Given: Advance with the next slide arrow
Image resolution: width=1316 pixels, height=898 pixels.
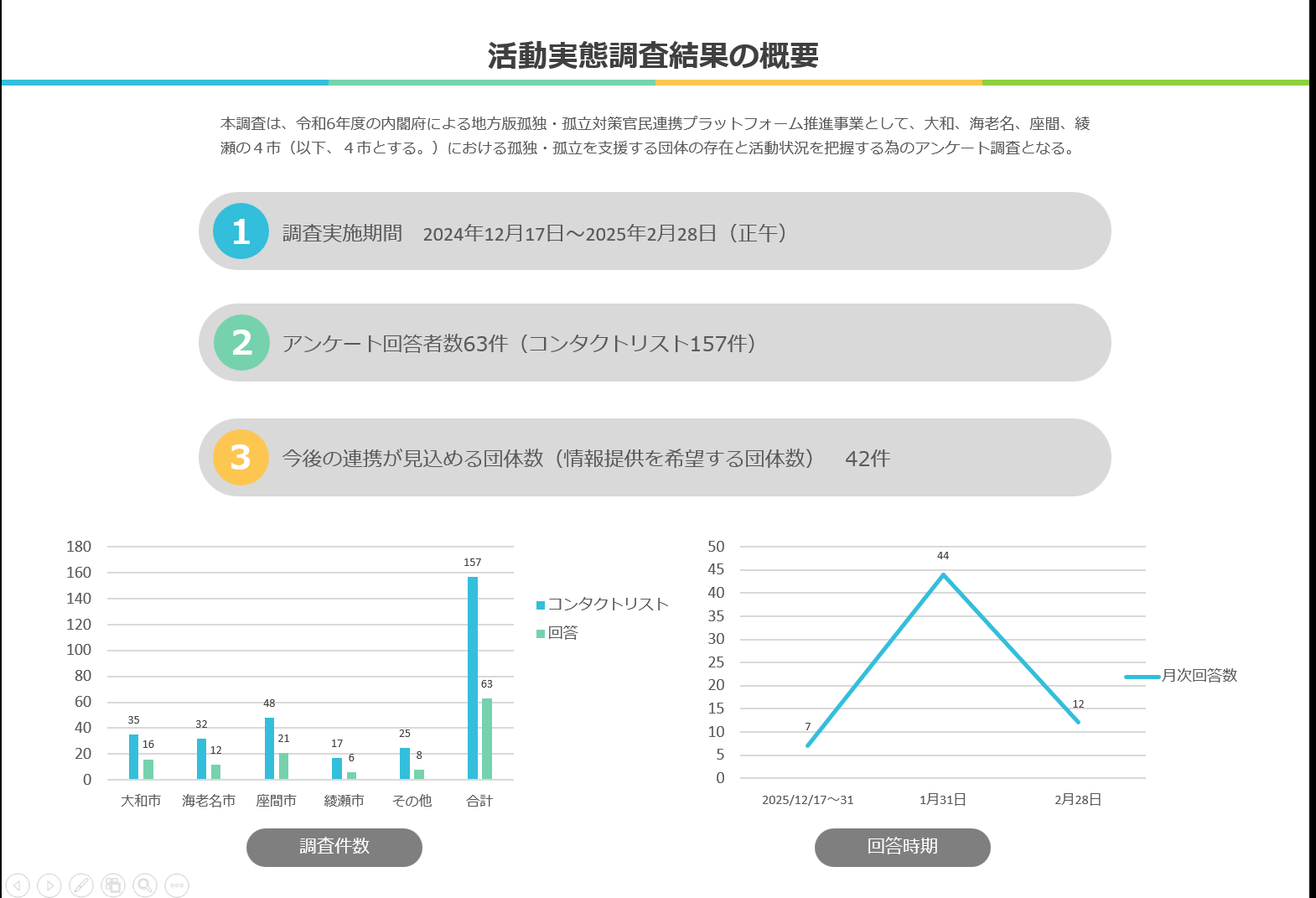Looking at the screenshot, I should tap(49, 885).
